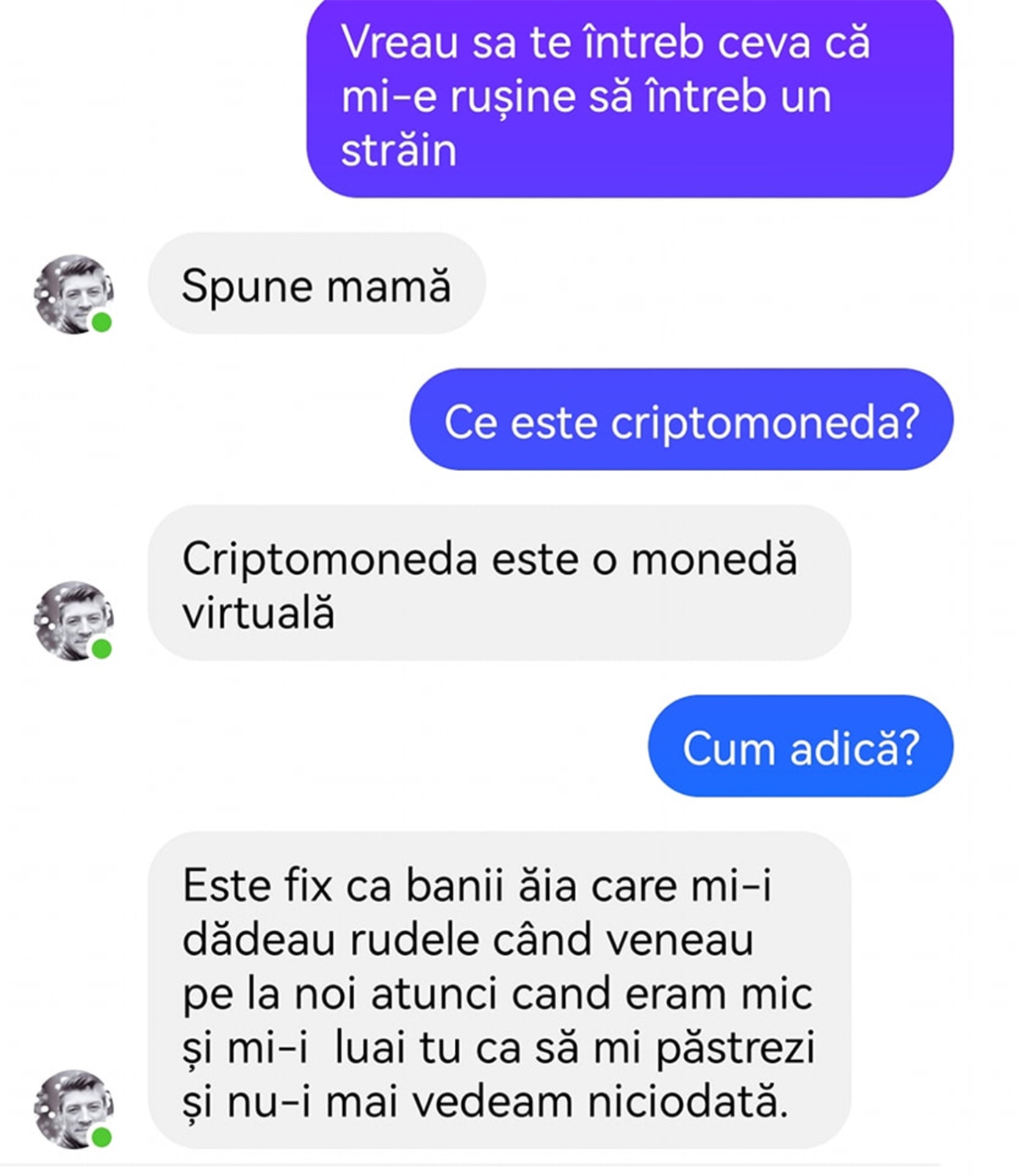Select long reply starting "Este fix ca banii"
The image size is (1022, 1176).
499,990
